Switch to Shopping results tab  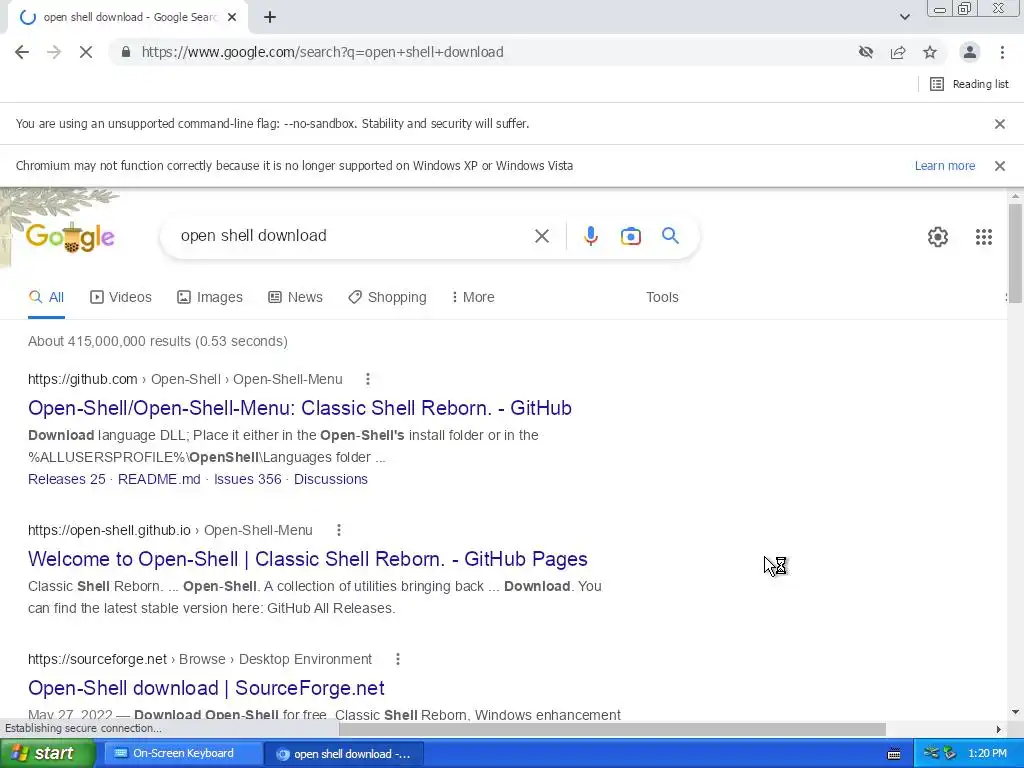tap(387, 298)
